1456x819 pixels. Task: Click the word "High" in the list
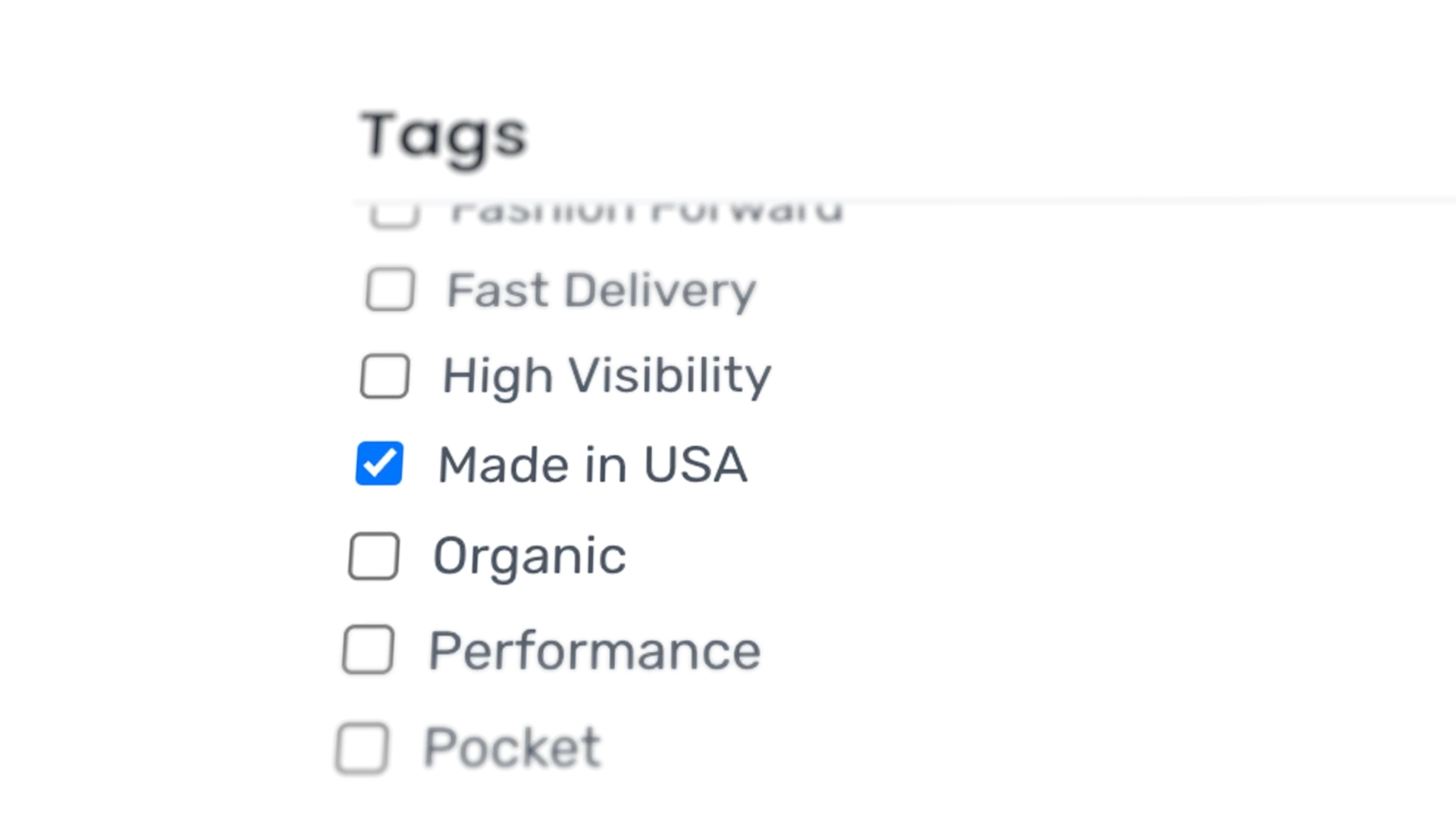coord(497,376)
